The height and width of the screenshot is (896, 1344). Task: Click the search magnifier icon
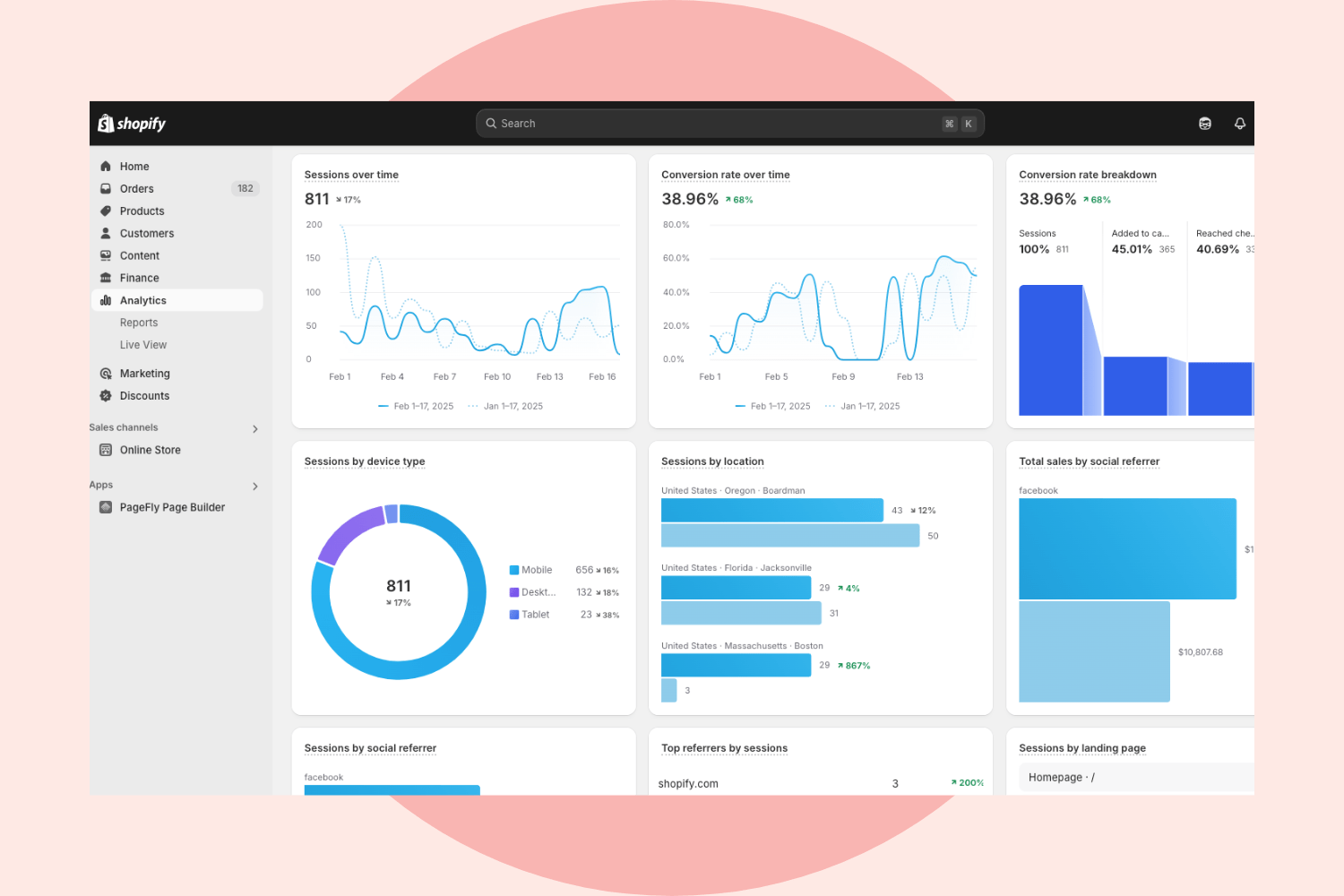click(491, 124)
